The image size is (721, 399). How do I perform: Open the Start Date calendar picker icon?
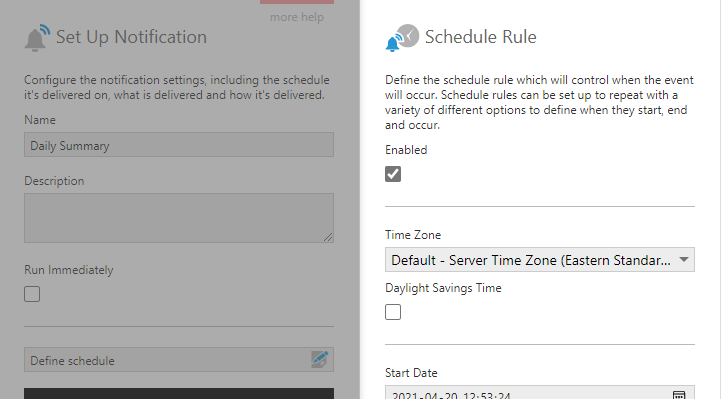coord(679,395)
